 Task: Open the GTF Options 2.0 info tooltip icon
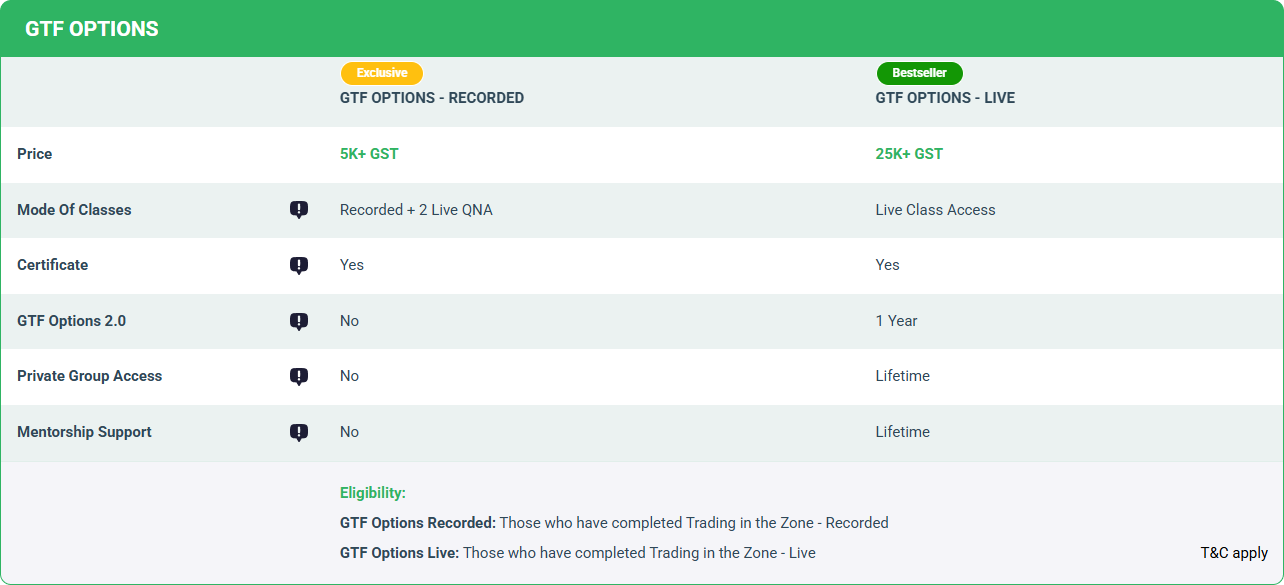point(298,321)
